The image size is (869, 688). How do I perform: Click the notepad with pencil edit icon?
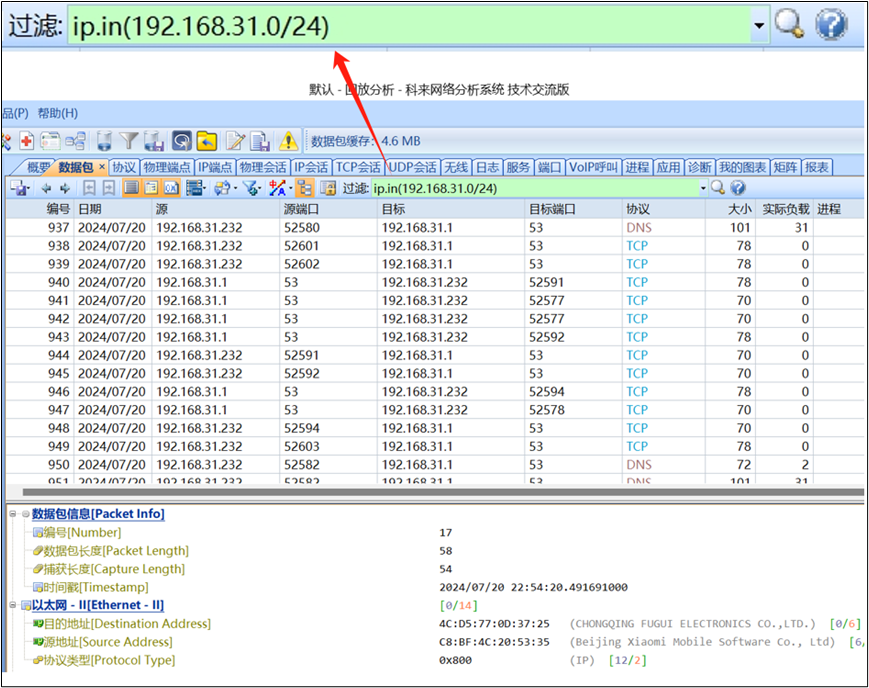(235, 141)
